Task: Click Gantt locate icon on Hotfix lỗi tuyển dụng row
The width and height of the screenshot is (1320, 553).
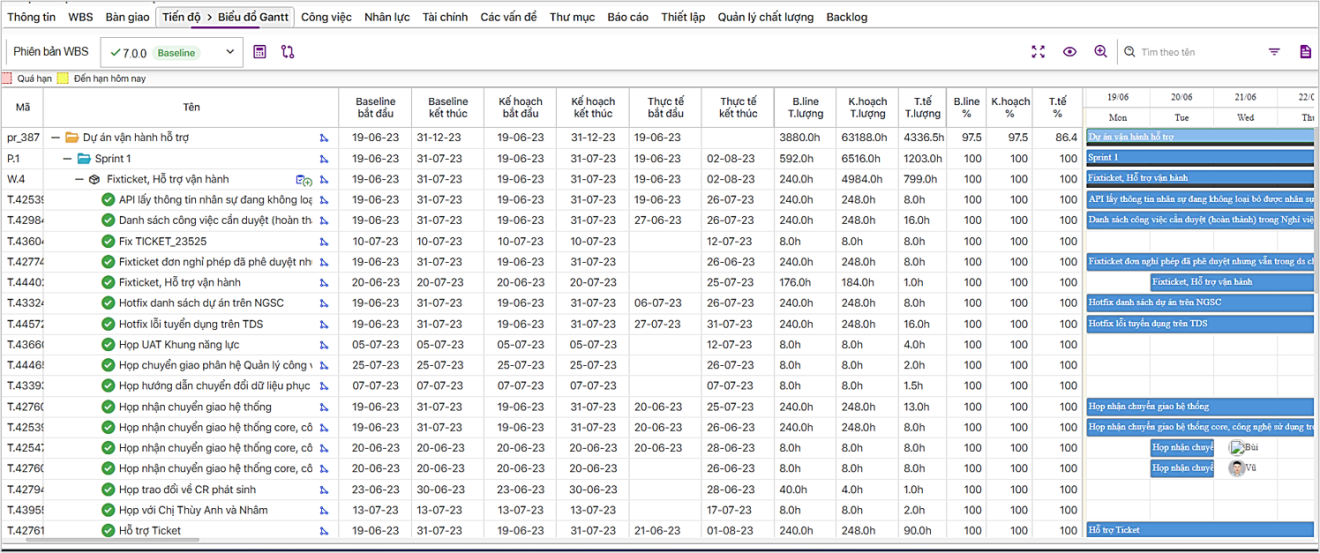Action: 324,324
